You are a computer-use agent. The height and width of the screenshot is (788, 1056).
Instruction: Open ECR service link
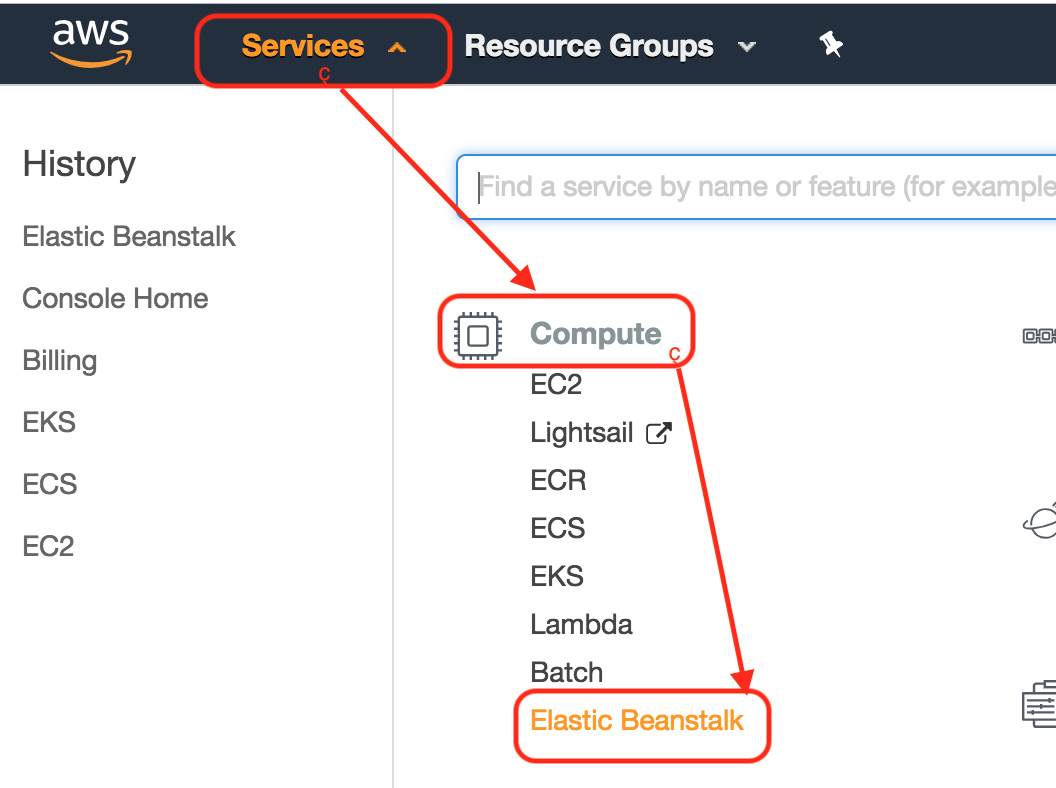tap(558, 481)
